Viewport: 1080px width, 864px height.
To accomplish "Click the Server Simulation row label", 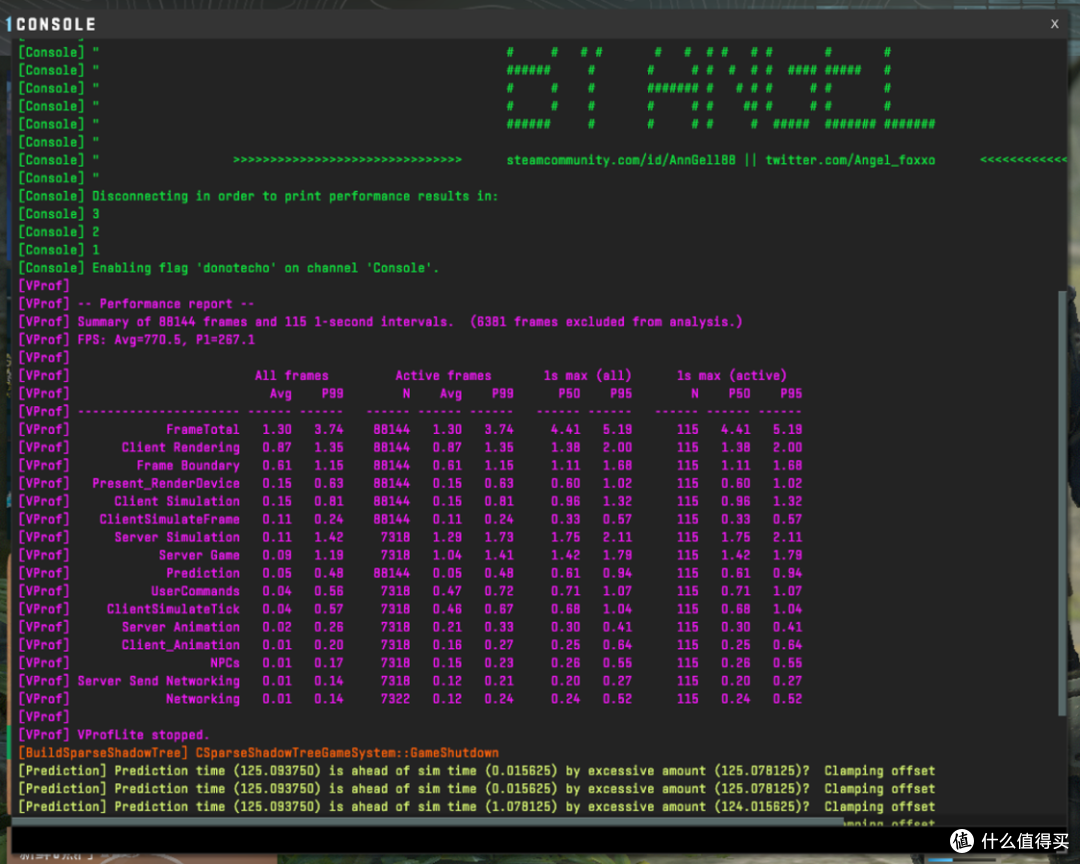I will (177, 537).
